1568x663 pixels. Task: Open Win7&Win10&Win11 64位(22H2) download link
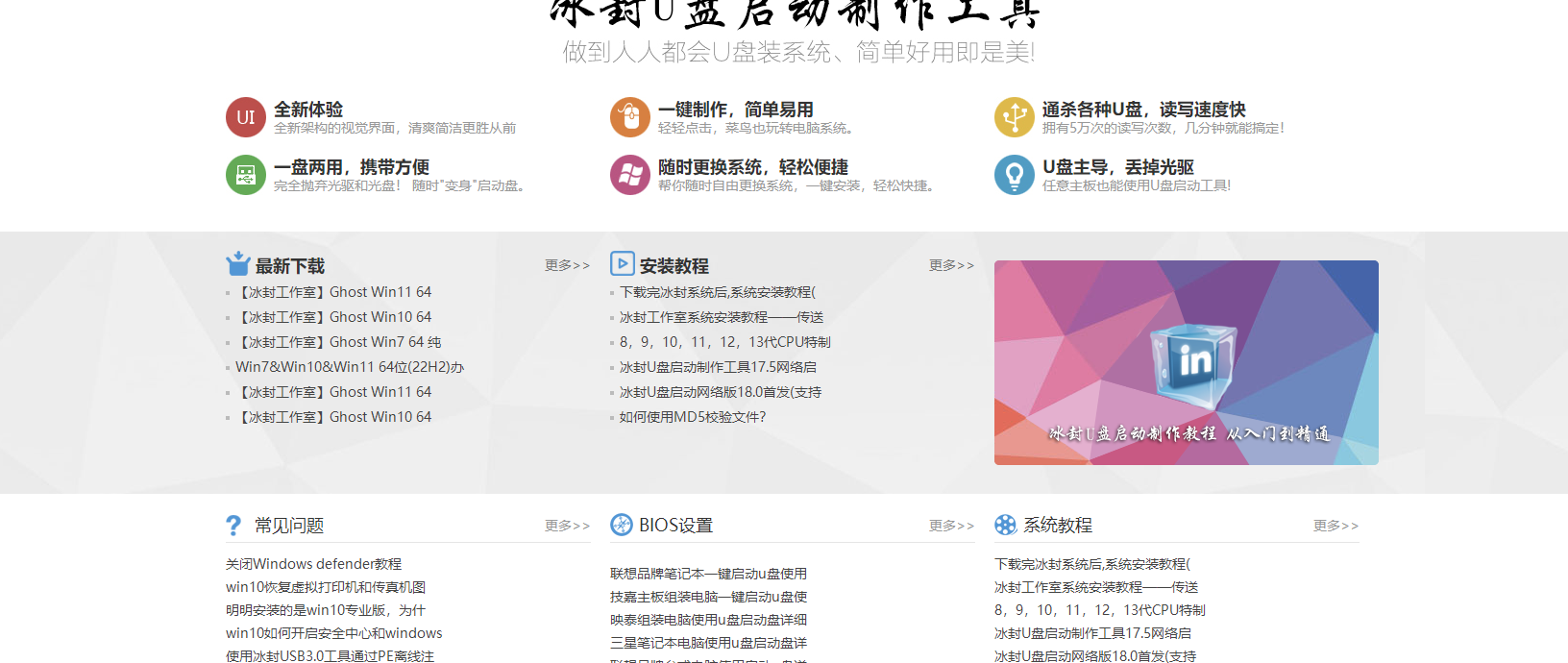(x=350, y=367)
